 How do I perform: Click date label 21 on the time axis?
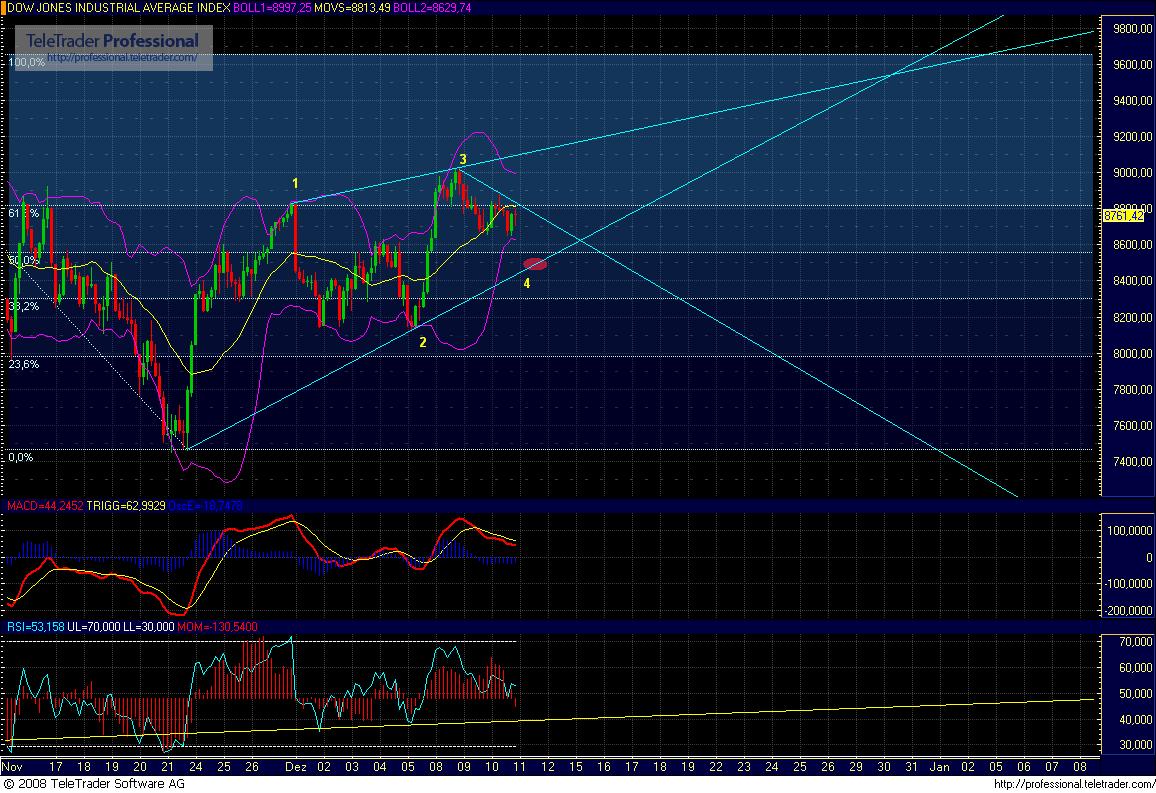click(x=167, y=767)
